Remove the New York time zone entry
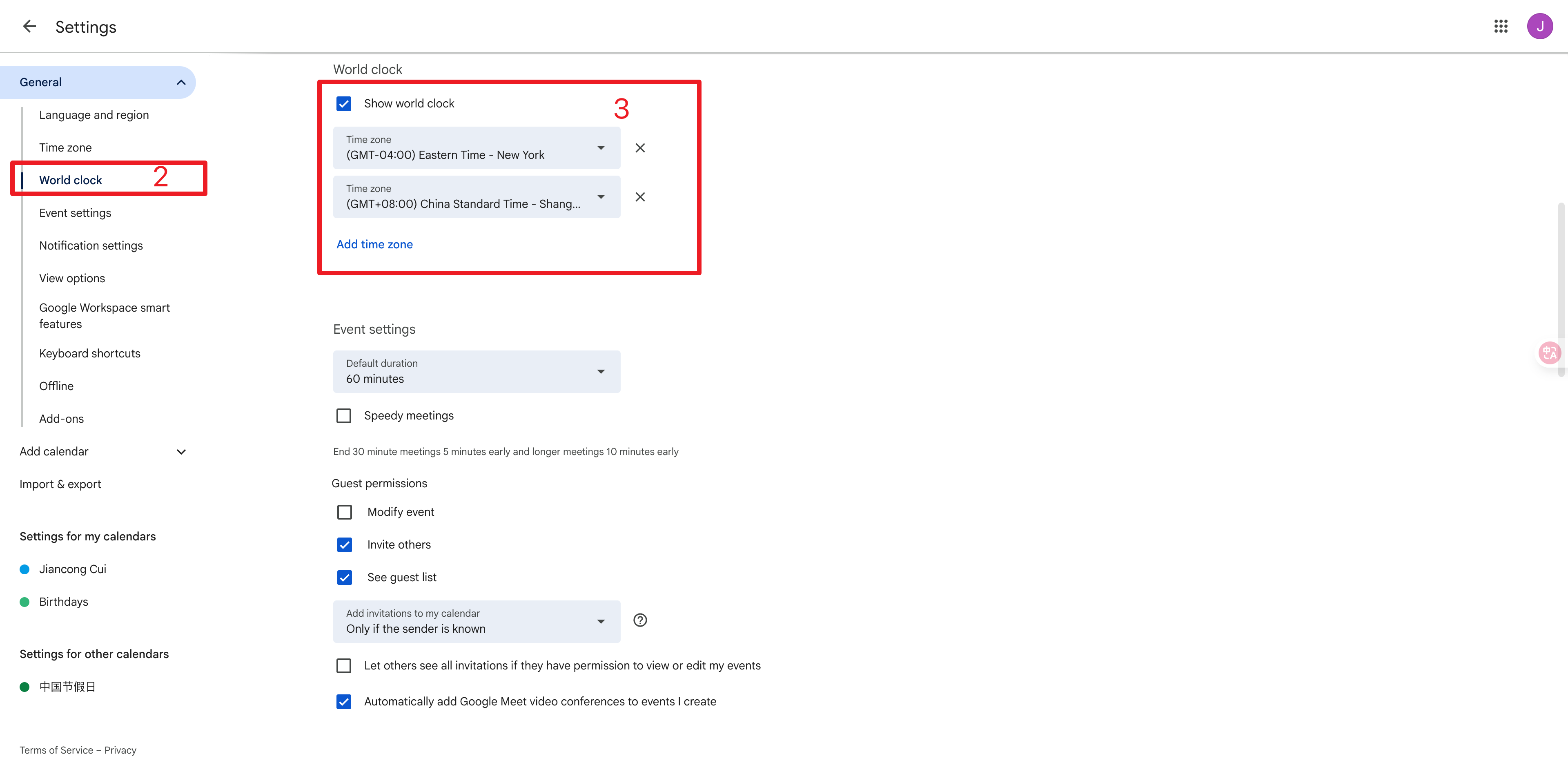Screen dimensions: 1568x763 click(640, 148)
